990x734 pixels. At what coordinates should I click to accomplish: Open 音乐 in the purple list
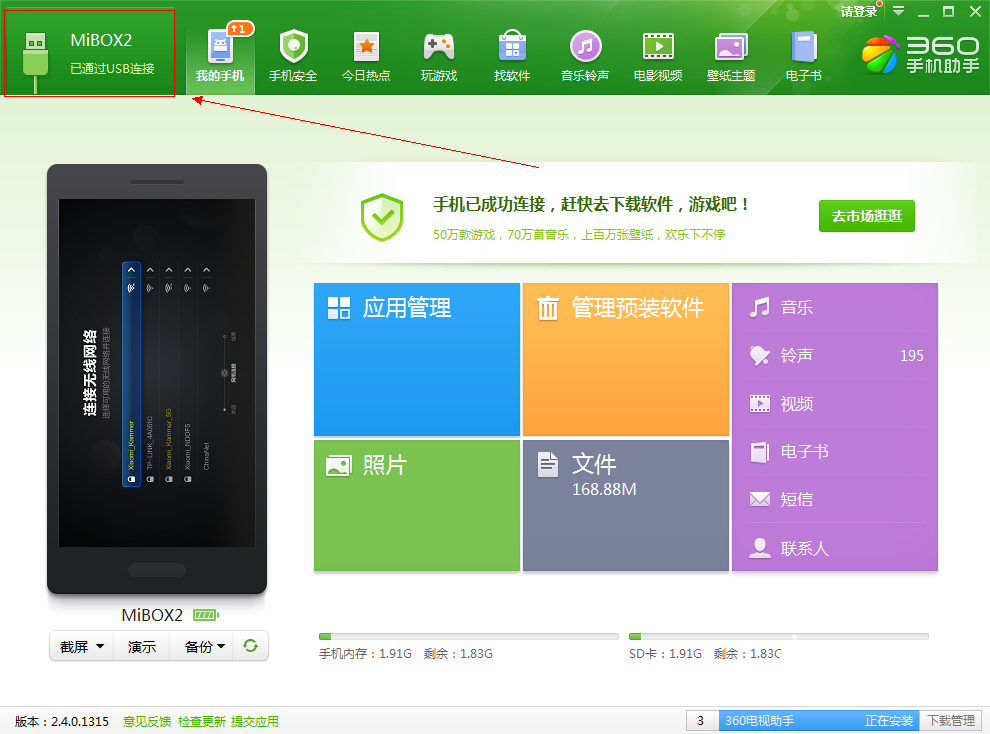pyautogui.click(x=835, y=307)
